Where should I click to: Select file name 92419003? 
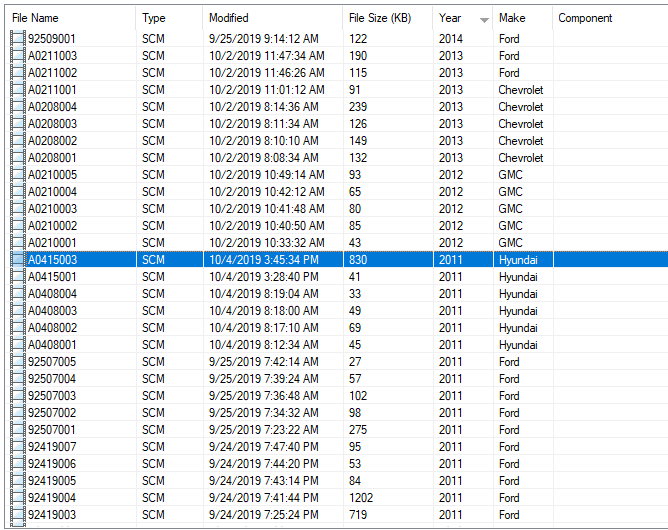(x=52, y=515)
